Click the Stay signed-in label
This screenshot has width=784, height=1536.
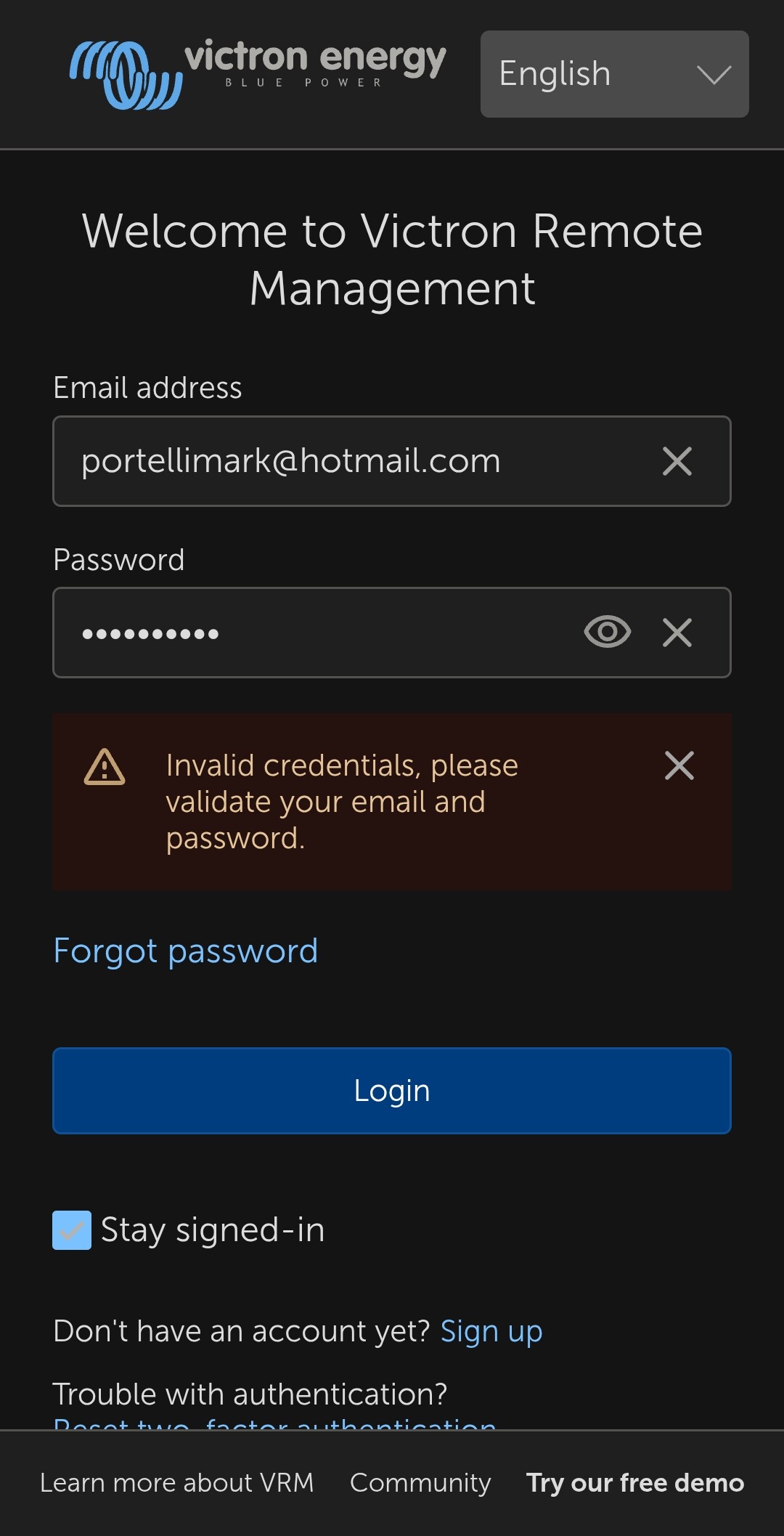[213, 1230]
